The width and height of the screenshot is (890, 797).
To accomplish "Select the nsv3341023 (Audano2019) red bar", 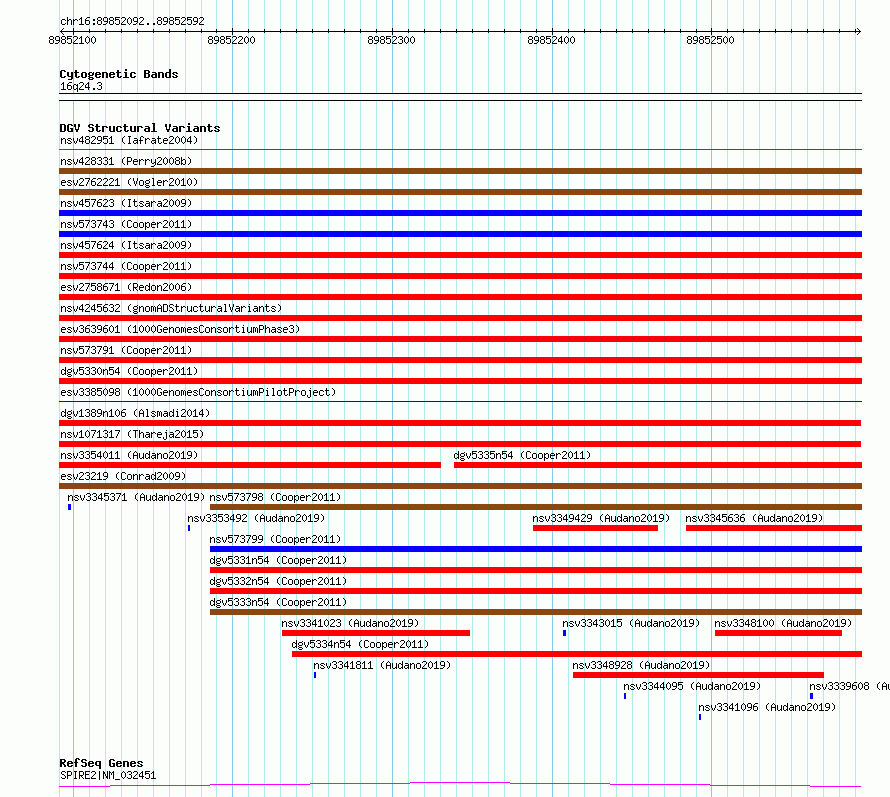I will click(376, 633).
